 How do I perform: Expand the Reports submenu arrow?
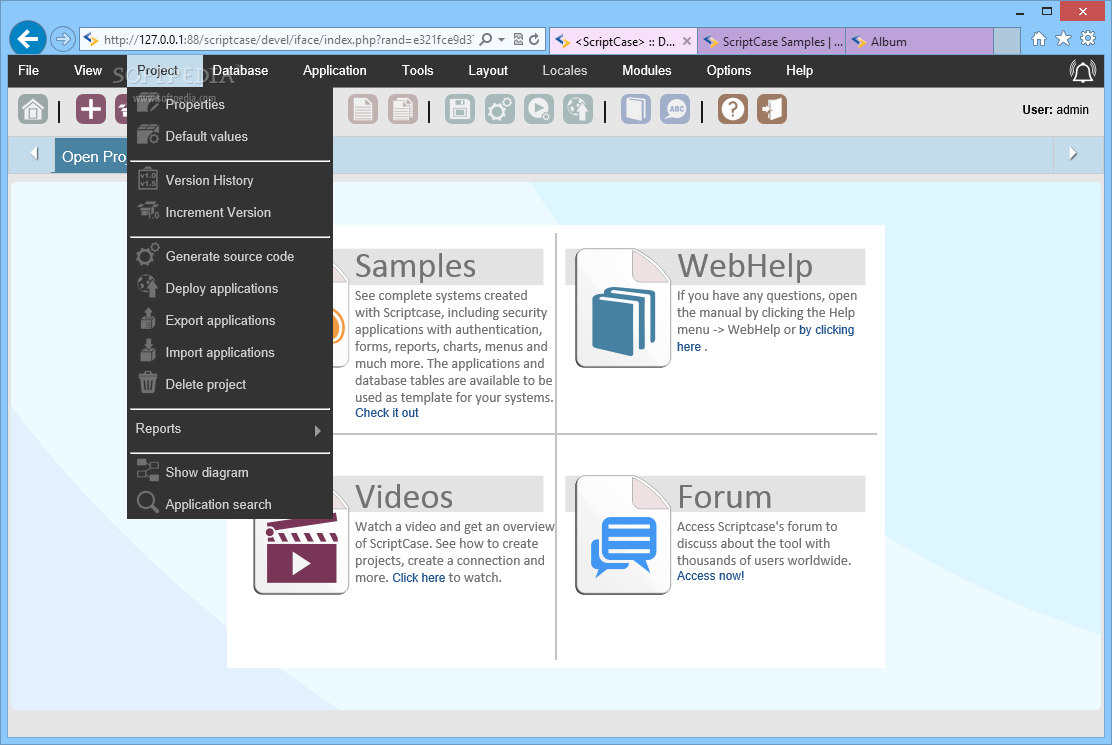pyautogui.click(x=317, y=430)
